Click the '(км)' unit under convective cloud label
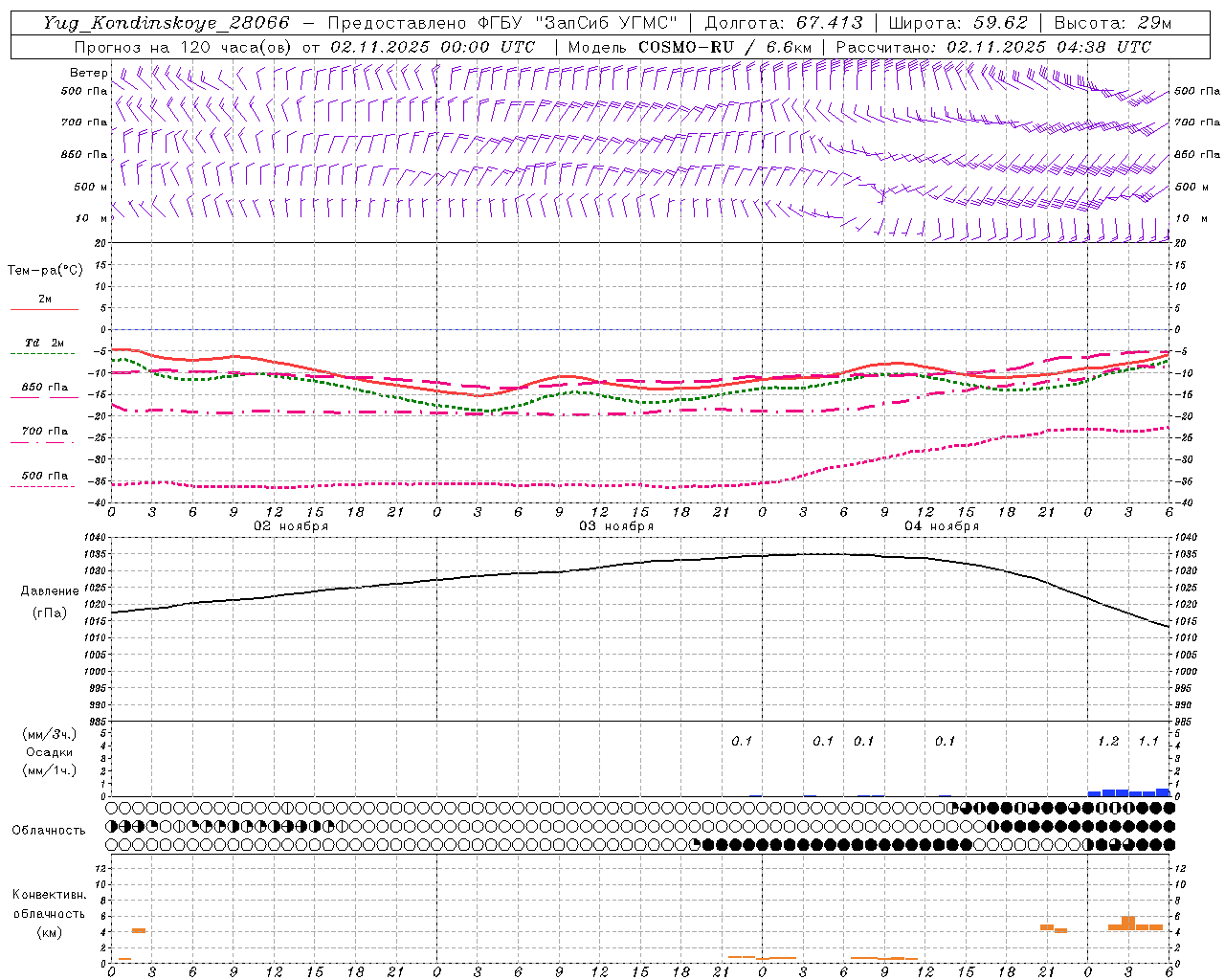This screenshot has height=980, width=1225. (49, 932)
